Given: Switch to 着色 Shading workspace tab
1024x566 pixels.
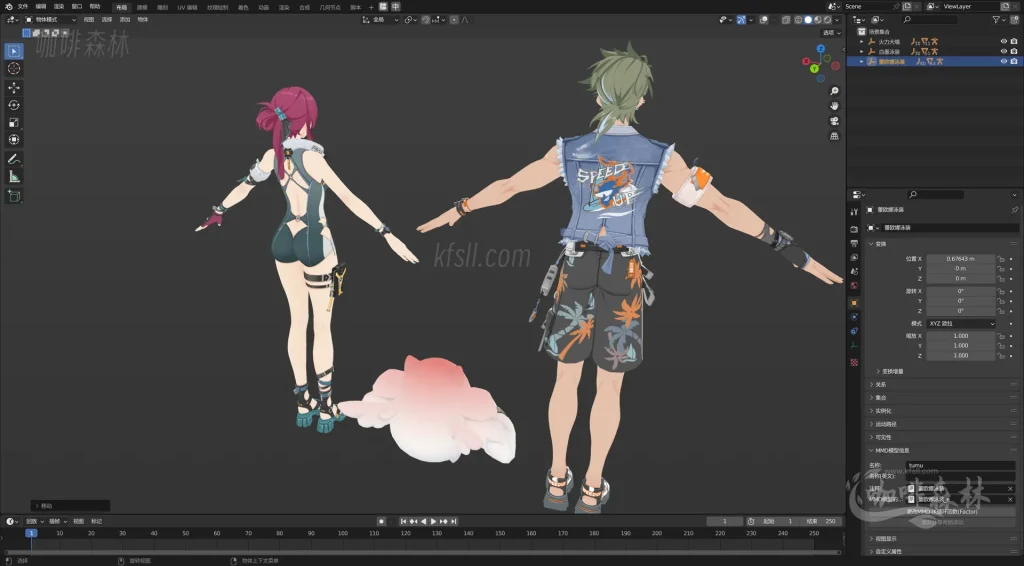Looking at the screenshot, I should click(243, 7).
